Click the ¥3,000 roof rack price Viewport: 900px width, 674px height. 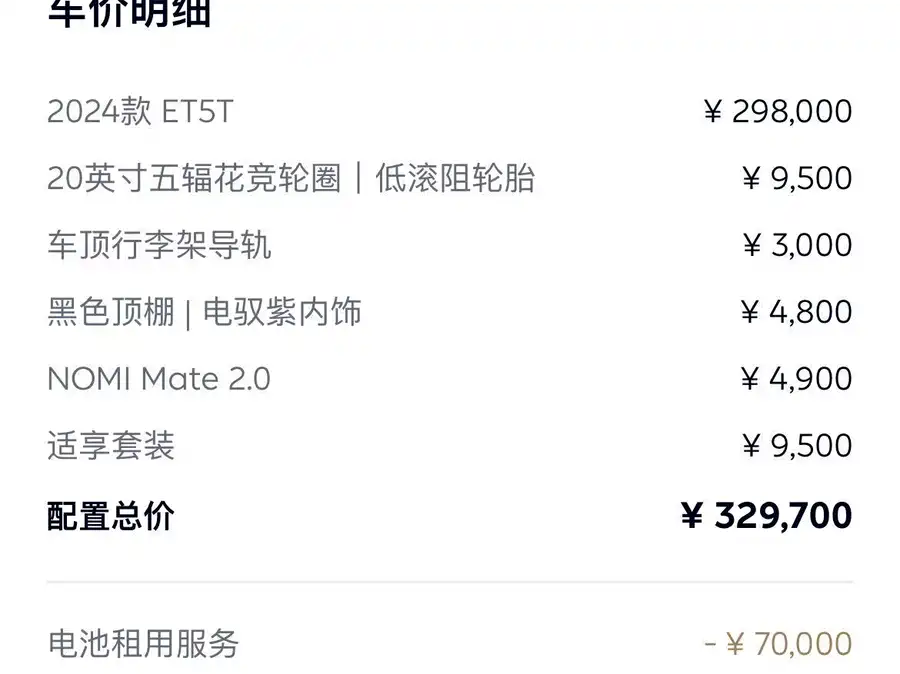coord(796,246)
